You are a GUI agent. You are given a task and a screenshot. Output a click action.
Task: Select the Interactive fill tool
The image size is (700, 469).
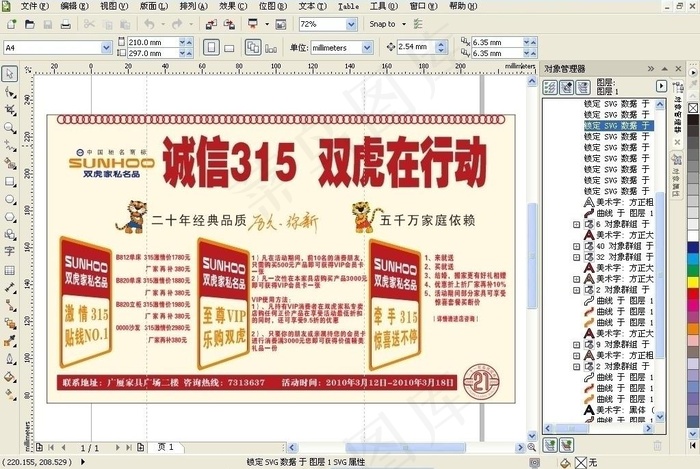click(x=9, y=394)
